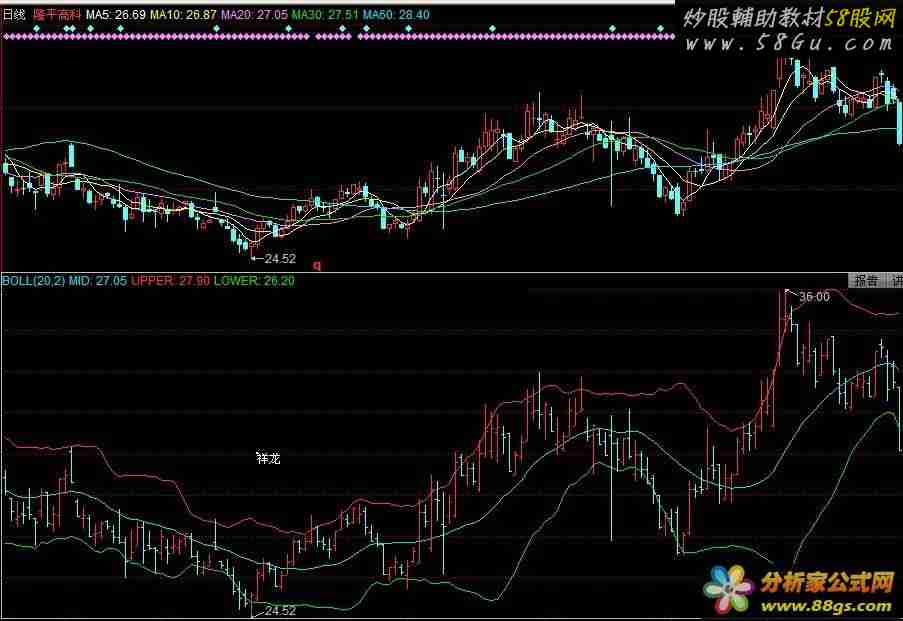Click the green LOWER band value label
903x621 pixels.
click(x=241, y=281)
